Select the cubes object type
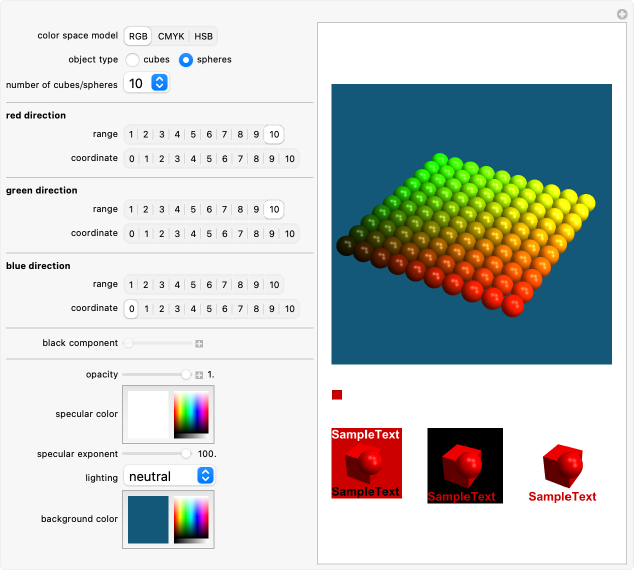 click(x=132, y=60)
